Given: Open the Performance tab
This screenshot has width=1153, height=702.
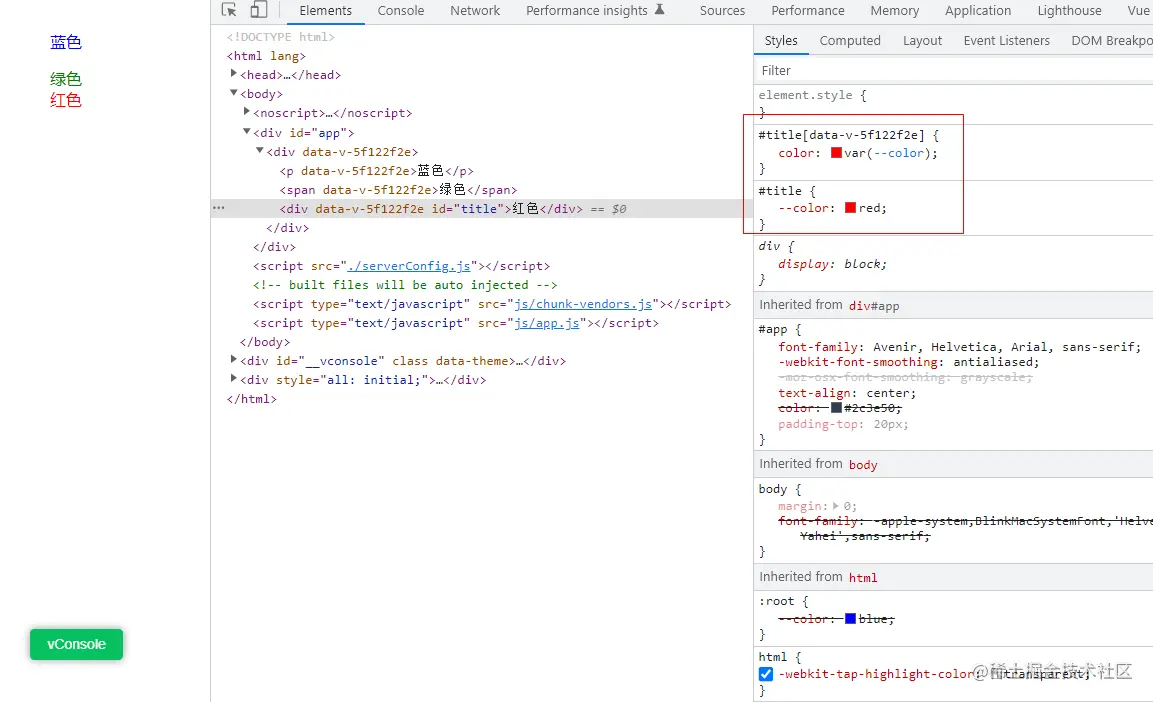Looking at the screenshot, I should click(807, 11).
